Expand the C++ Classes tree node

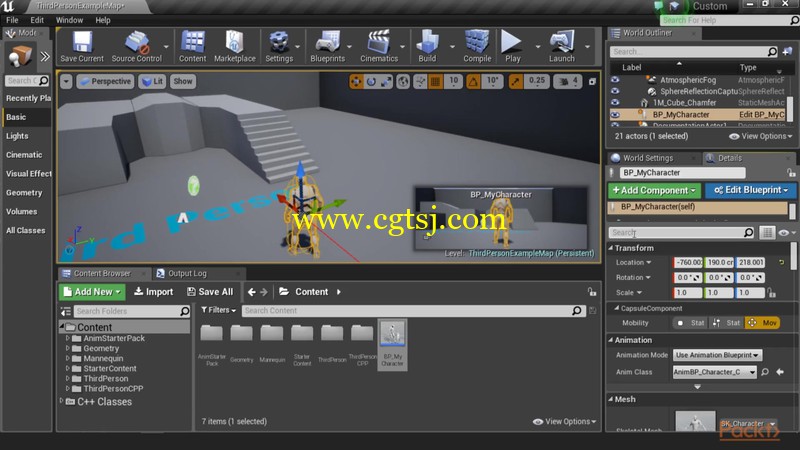click(62, 401)
